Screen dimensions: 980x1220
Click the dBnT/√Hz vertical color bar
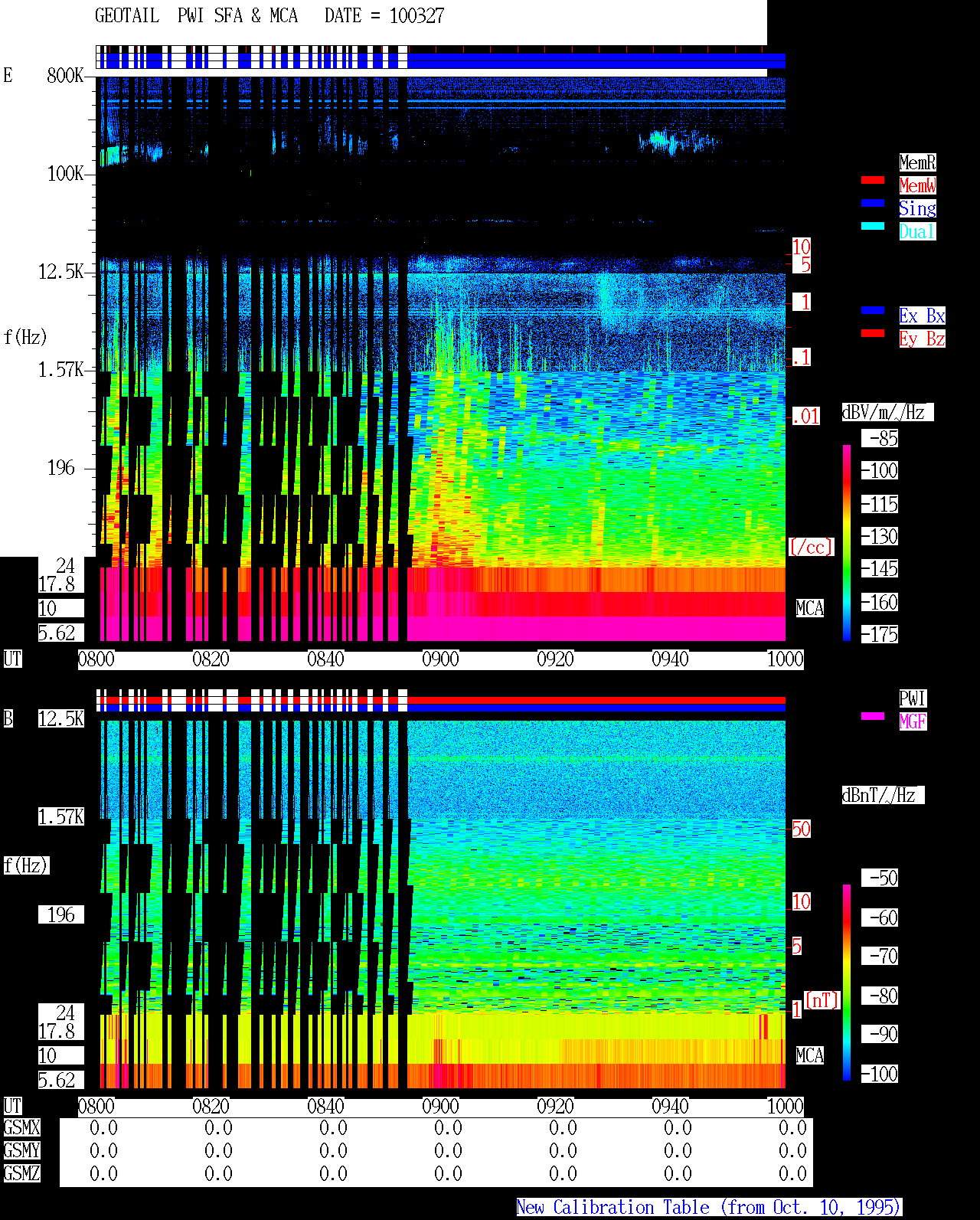pyautogui.click(x=847, y=983)
